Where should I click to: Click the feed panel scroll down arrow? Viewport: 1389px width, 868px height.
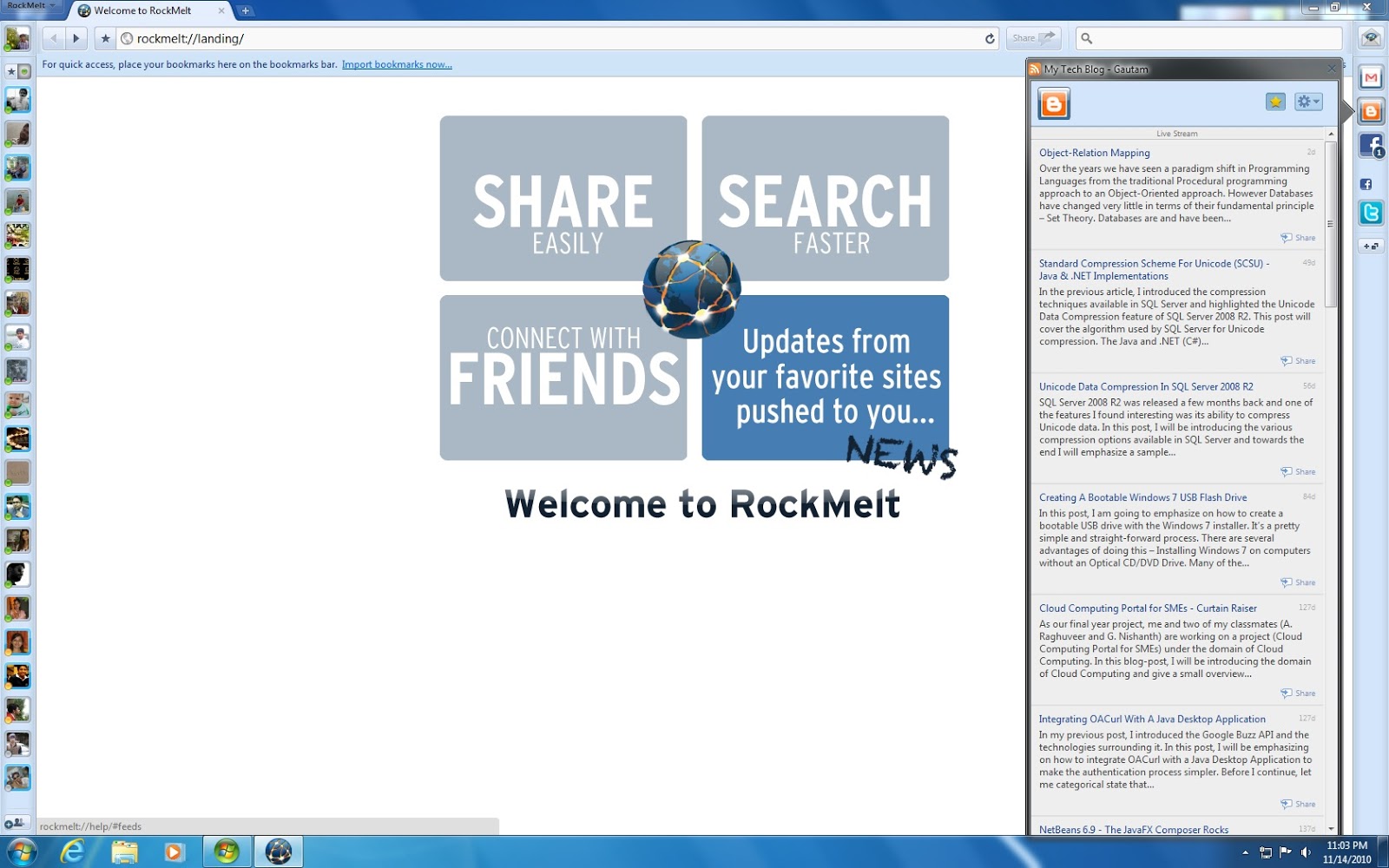point(1330,829)
